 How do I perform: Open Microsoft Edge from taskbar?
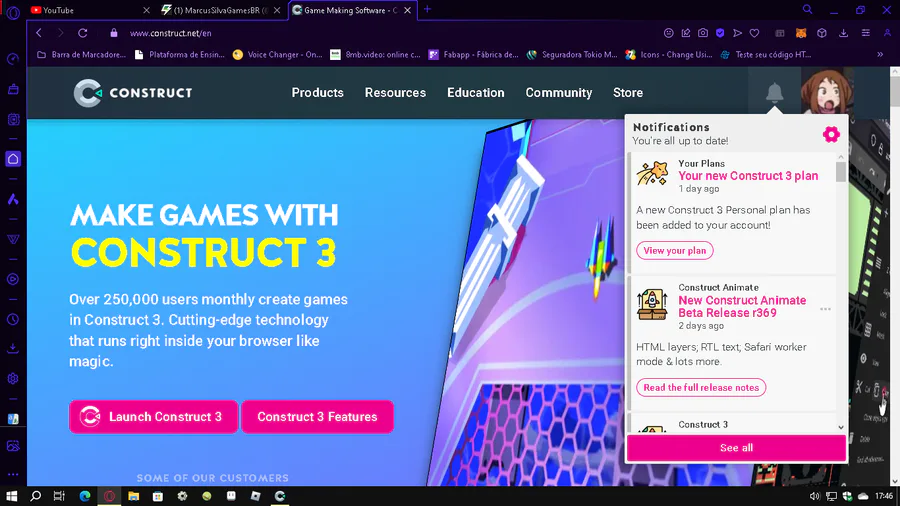(85, 496)
